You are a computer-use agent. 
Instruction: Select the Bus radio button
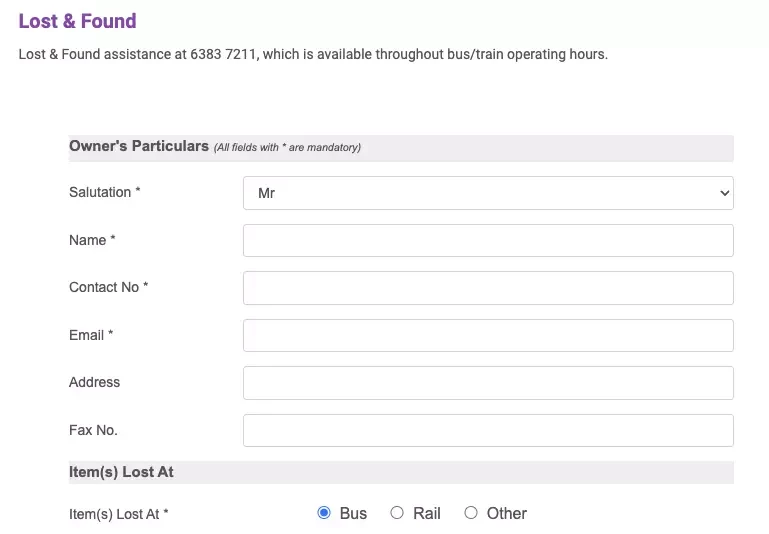[x=324, y=513]
